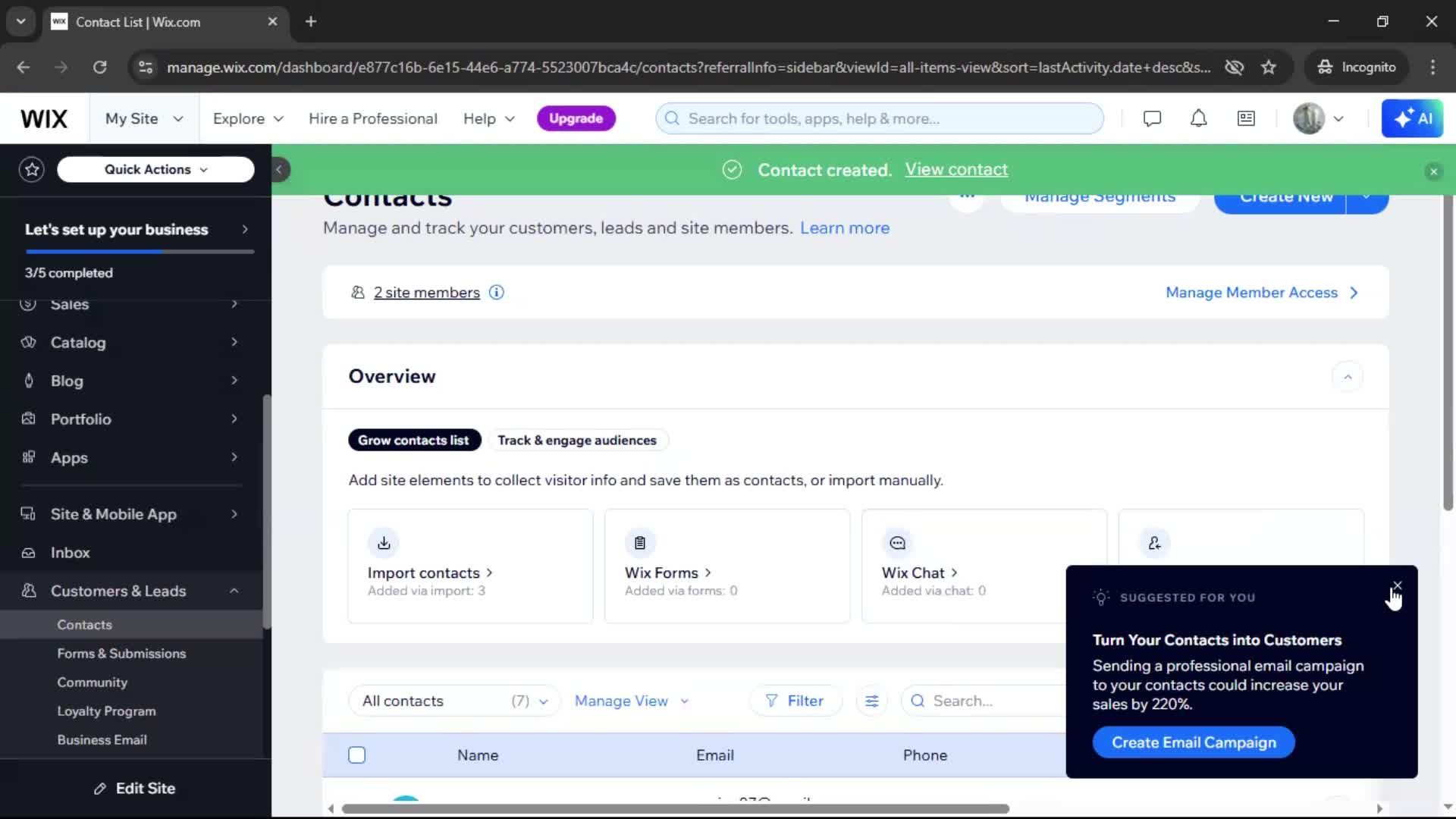This screenshot has width=1456, height=819.
Task: Collapse the sidebar with arrow handle
Action: click(279, 170)
